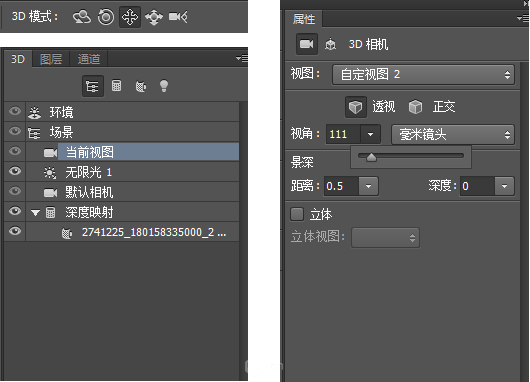Open the 立体视图 dropdown

386,238
